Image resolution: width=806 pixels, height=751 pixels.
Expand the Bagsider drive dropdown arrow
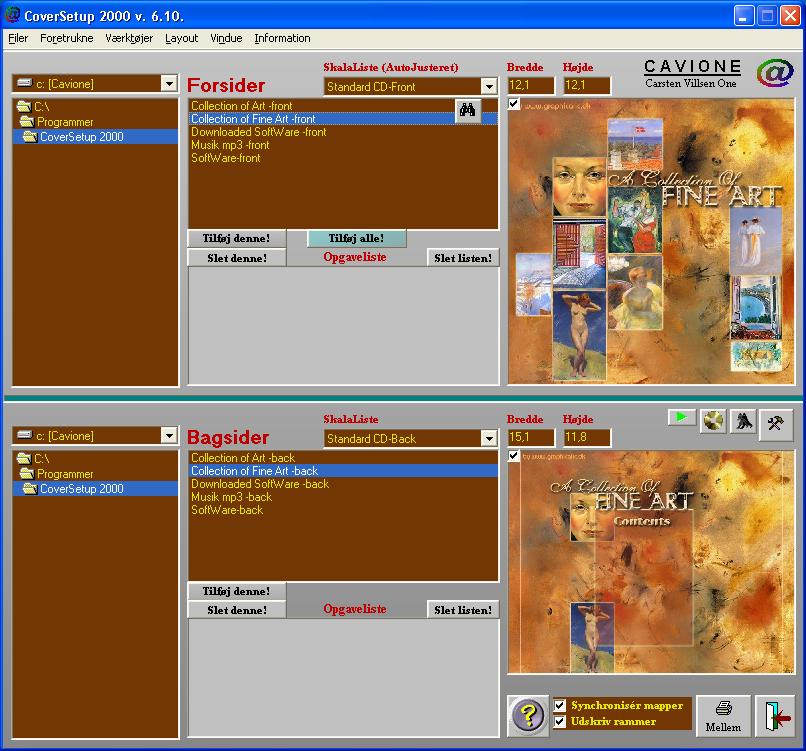(x=169, y=435)
